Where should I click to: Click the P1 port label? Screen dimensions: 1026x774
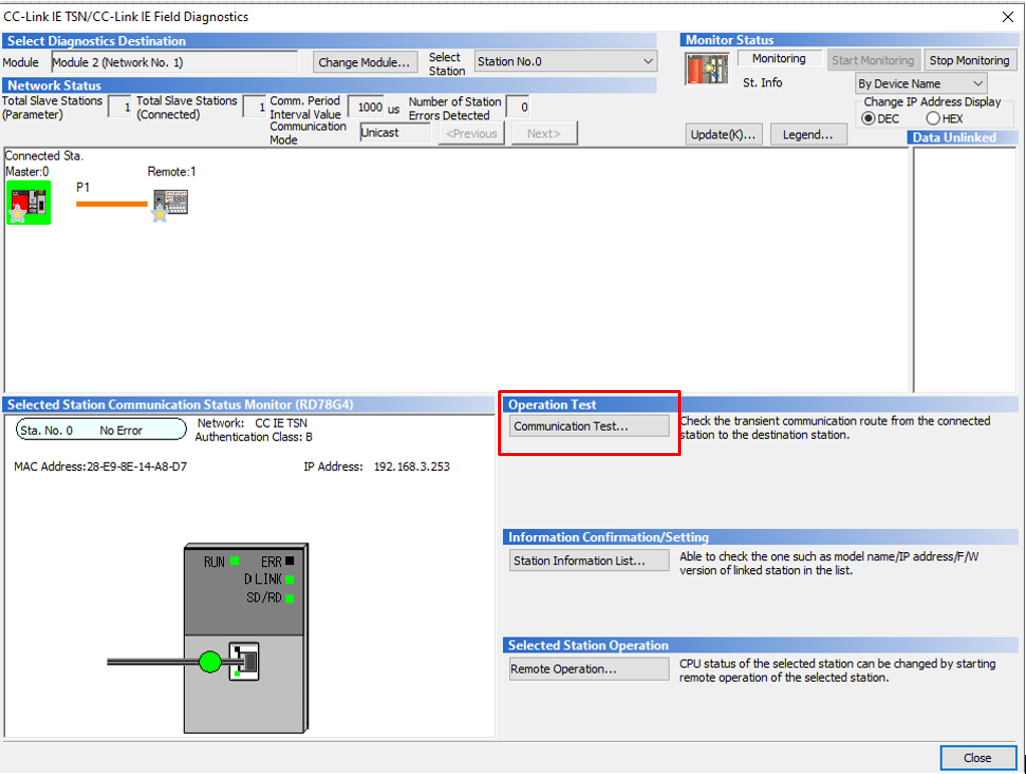(x=83, y=188)
